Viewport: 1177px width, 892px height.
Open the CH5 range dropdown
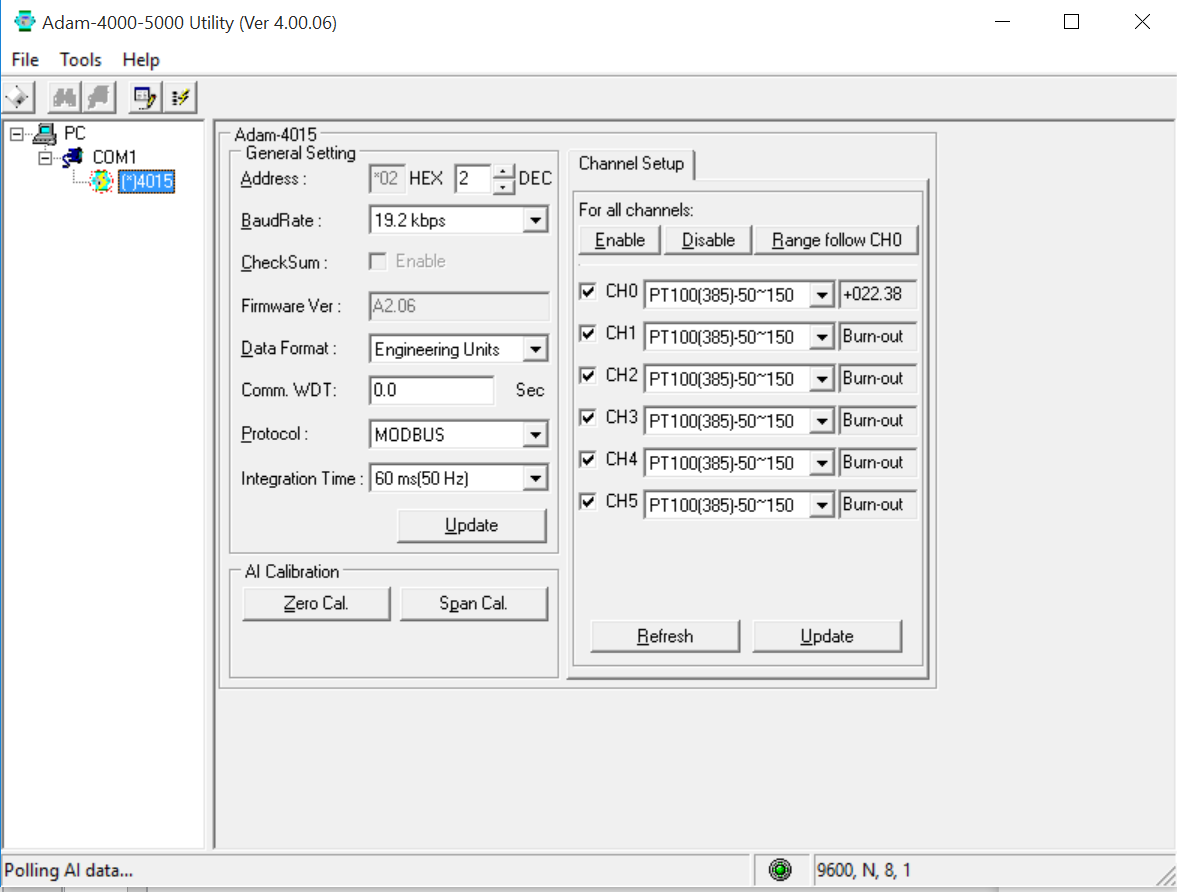822,505
